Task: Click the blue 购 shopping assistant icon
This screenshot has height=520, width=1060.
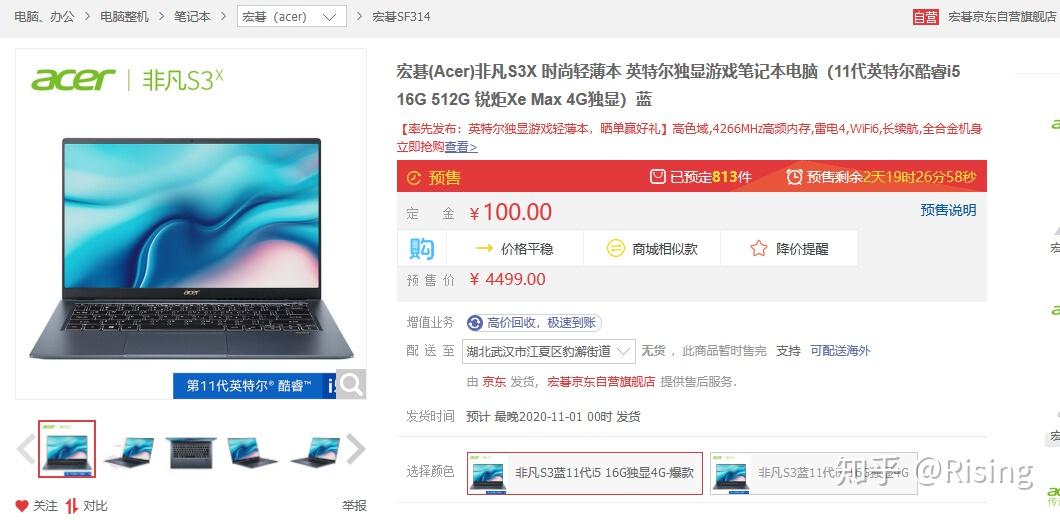Action: 422,248
